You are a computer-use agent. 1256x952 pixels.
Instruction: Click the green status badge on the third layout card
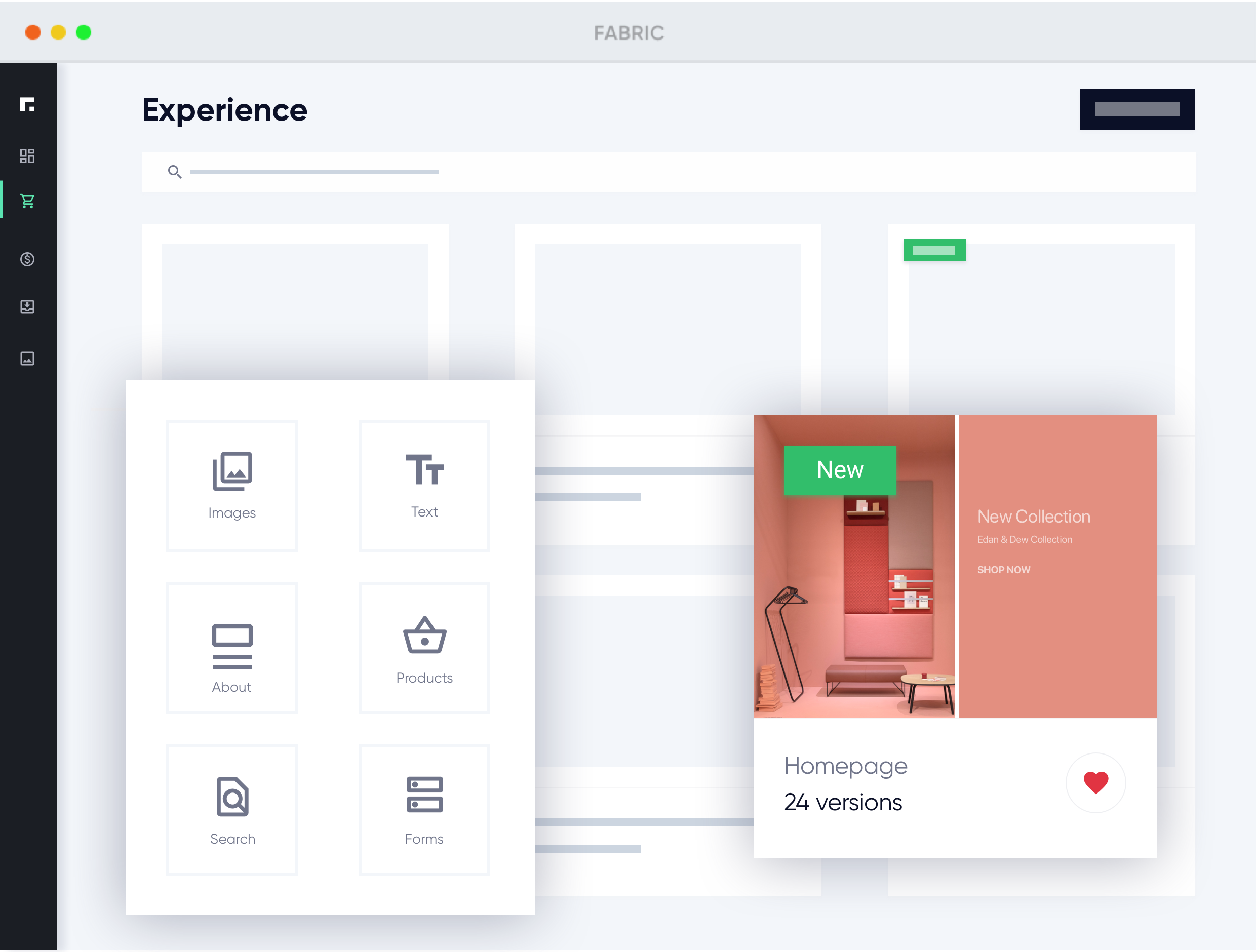[x=934, y=250]
